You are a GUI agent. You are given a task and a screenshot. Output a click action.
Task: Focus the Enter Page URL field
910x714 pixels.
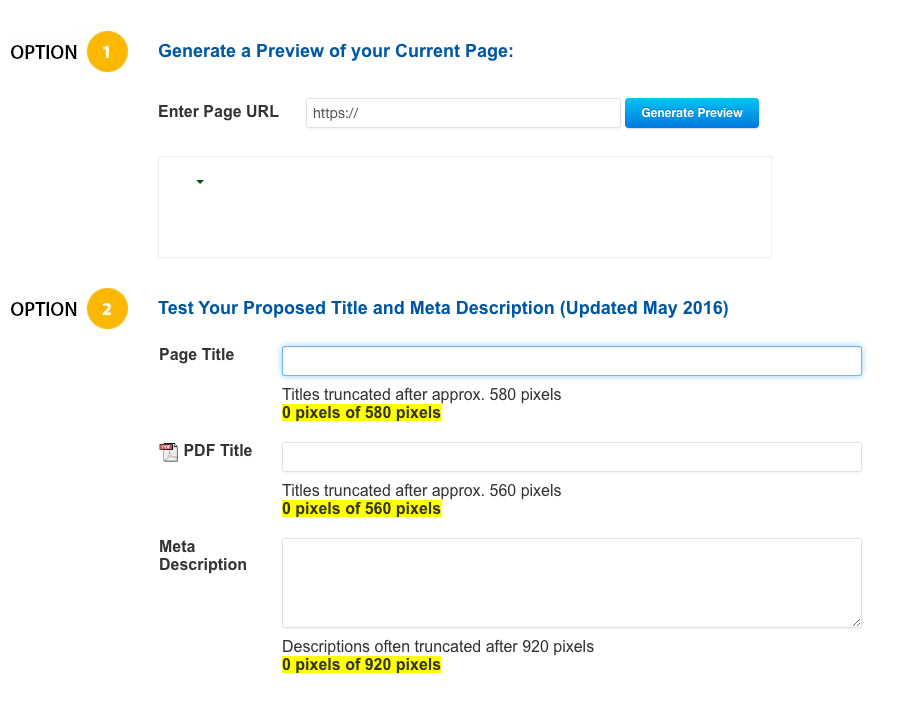coord(463,113)
